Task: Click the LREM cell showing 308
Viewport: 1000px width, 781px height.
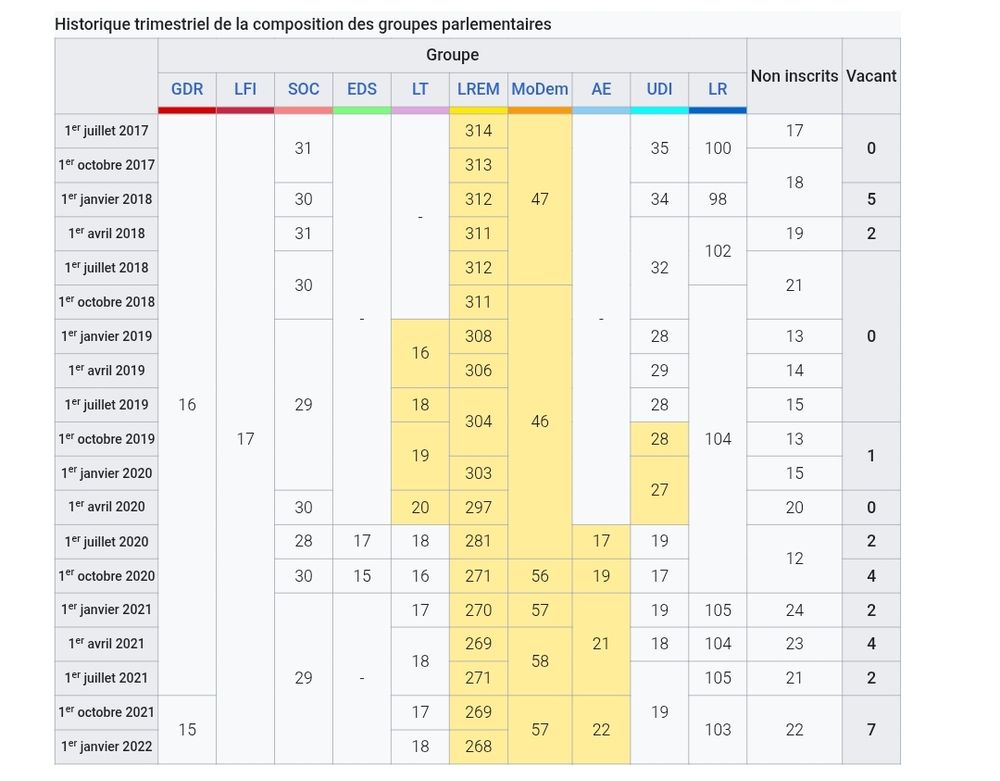Action: pos(478,336)
